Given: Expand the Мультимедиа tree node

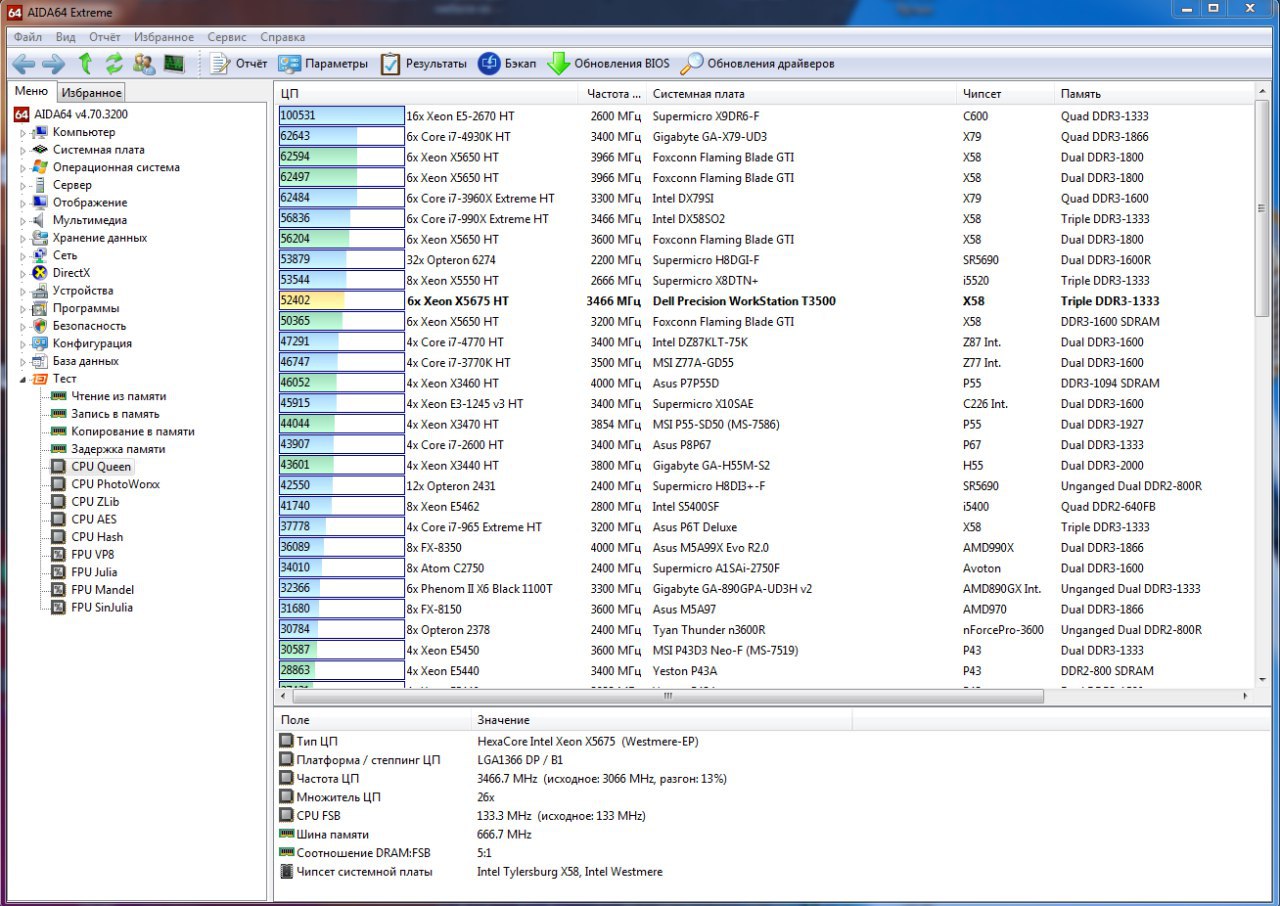Looking at the screenshot, I should (24, 221).
